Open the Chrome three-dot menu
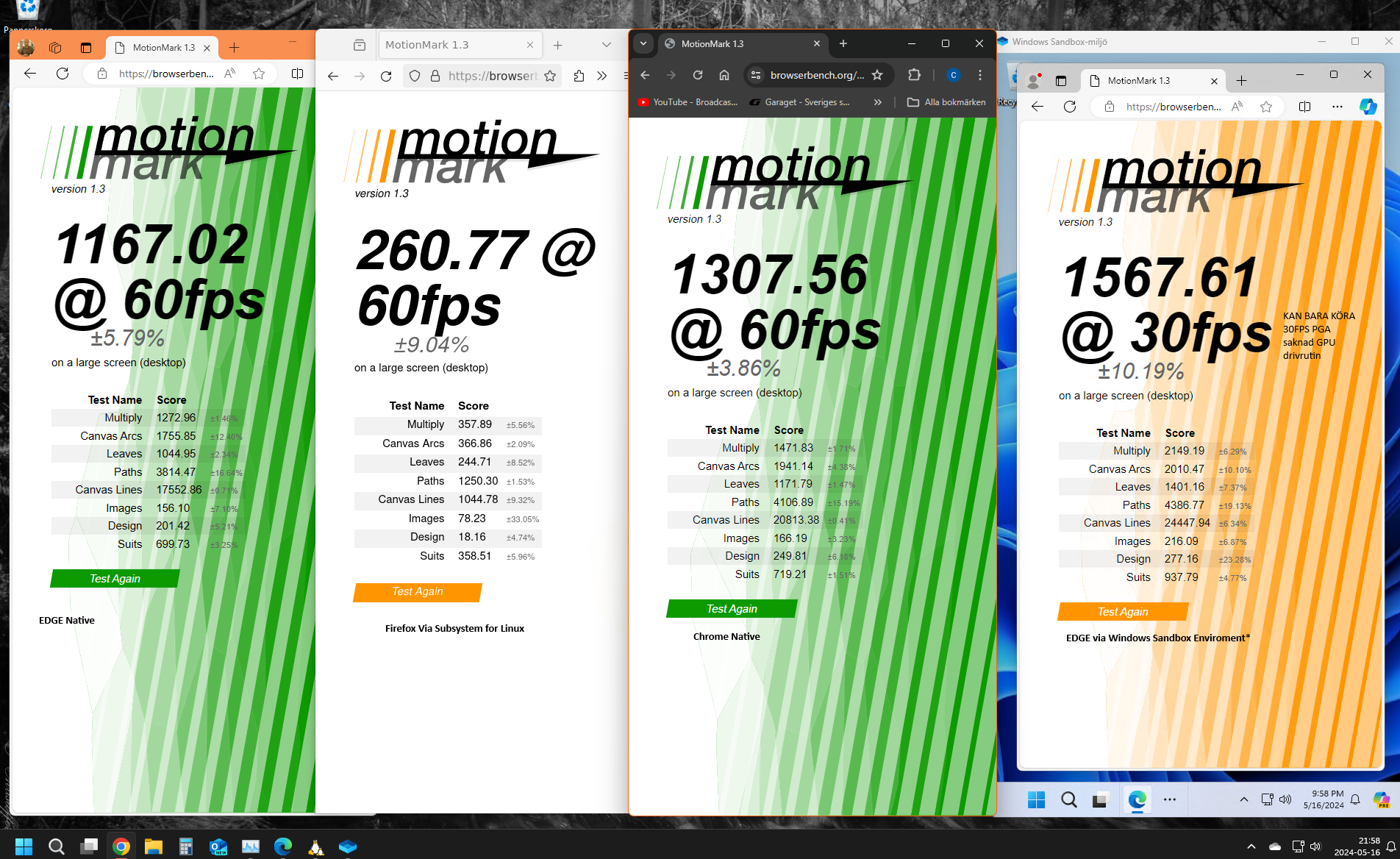The width and height of the screenshot is (1400, 859). 980,75
